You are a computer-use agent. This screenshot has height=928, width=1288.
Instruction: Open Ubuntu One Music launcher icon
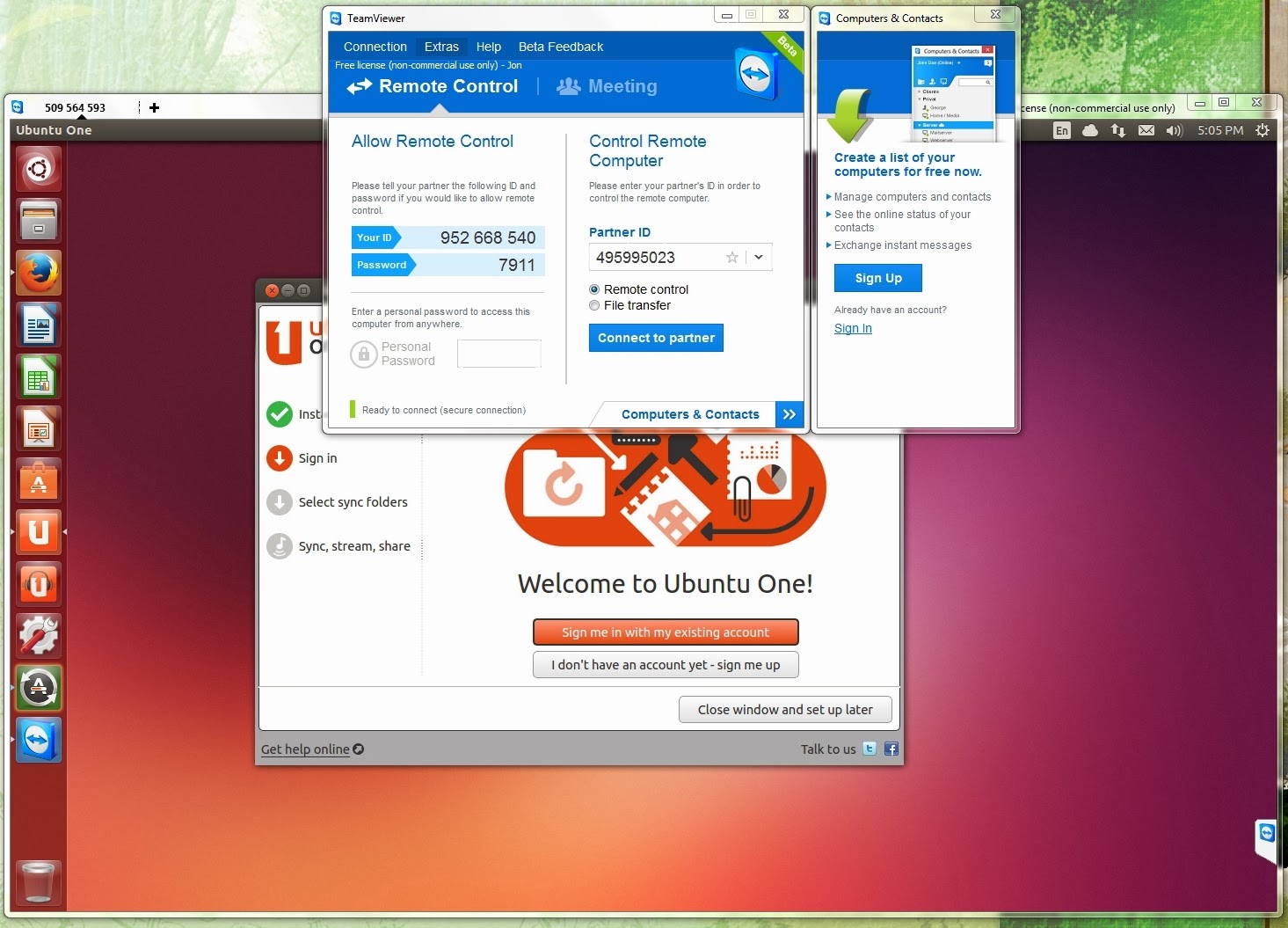coord(39,583)
